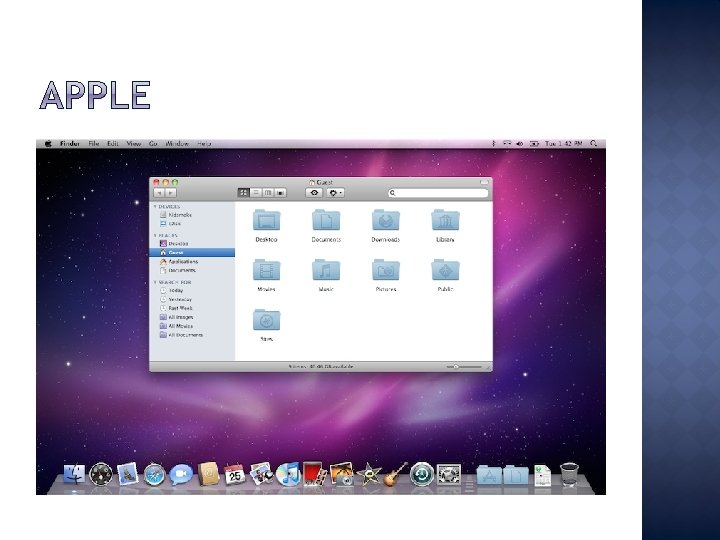The height and width of the screenshot is (540, 720).
Task: Switch to column view
Action: pos(268,193)
